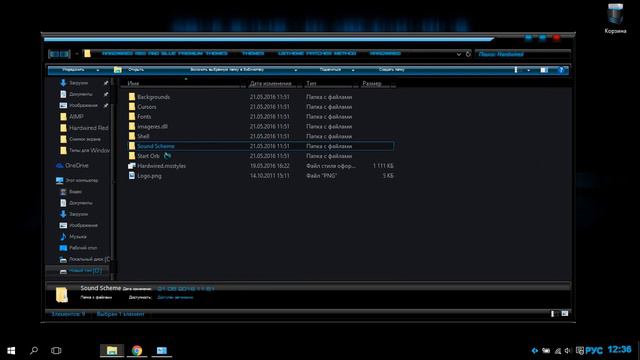Sort by Дата изменения column header
Image resolution: width=640 pixels, height=360 pixels.
point(270,83)
